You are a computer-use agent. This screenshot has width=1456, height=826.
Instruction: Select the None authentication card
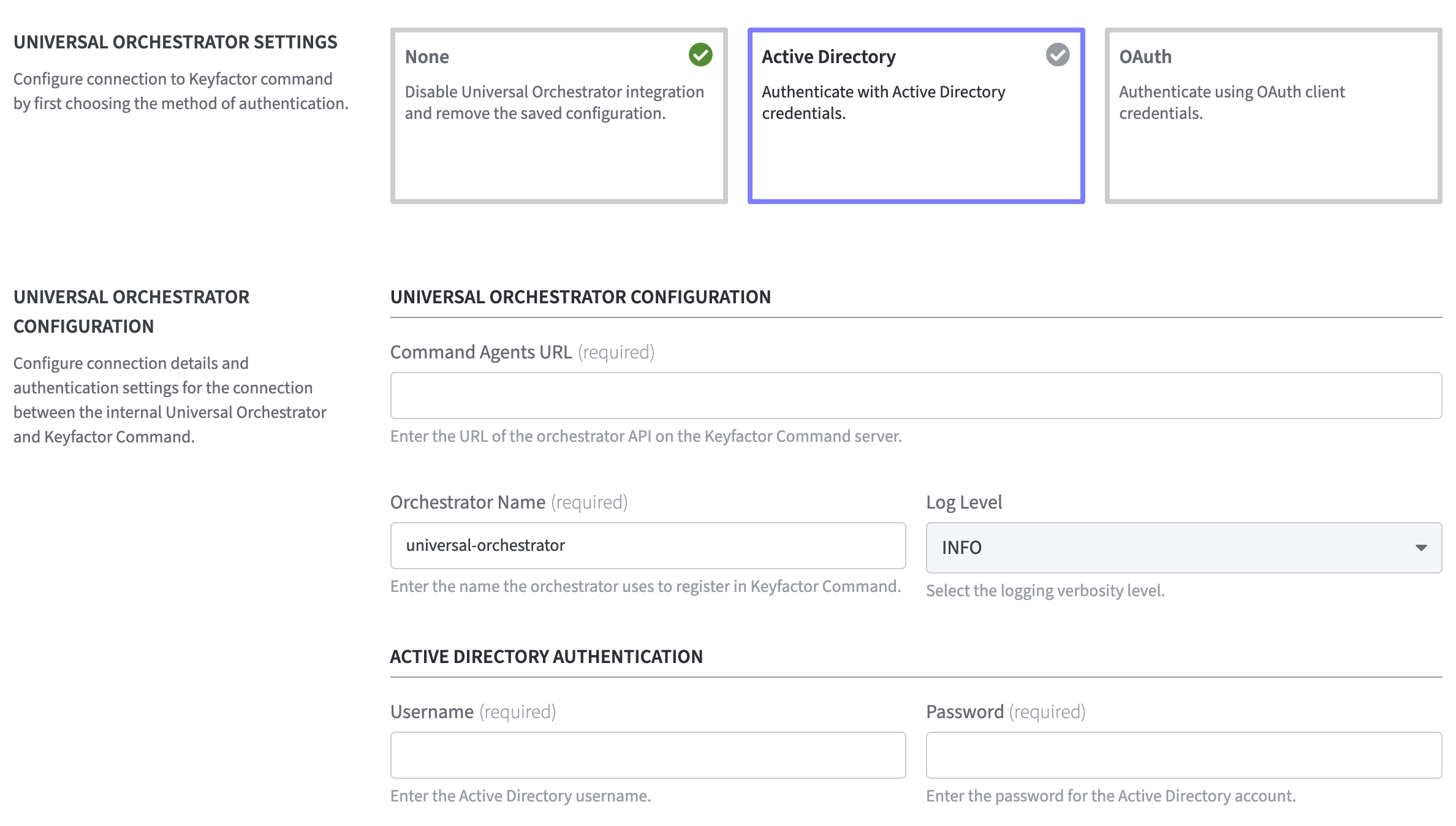pyautogui.click(x=559, y=115)
